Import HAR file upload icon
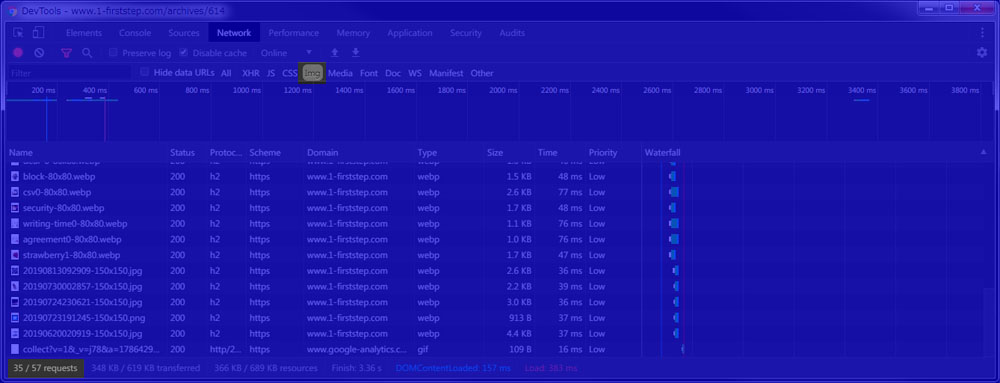 334,52
